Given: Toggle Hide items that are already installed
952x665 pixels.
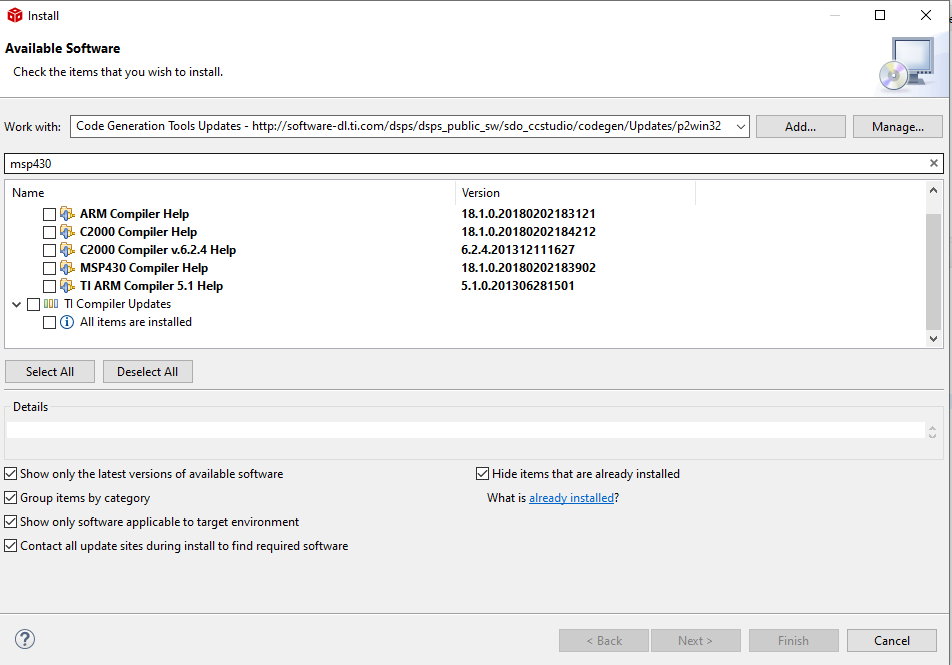Looking at the screenshot, I should tap(483, 474).
